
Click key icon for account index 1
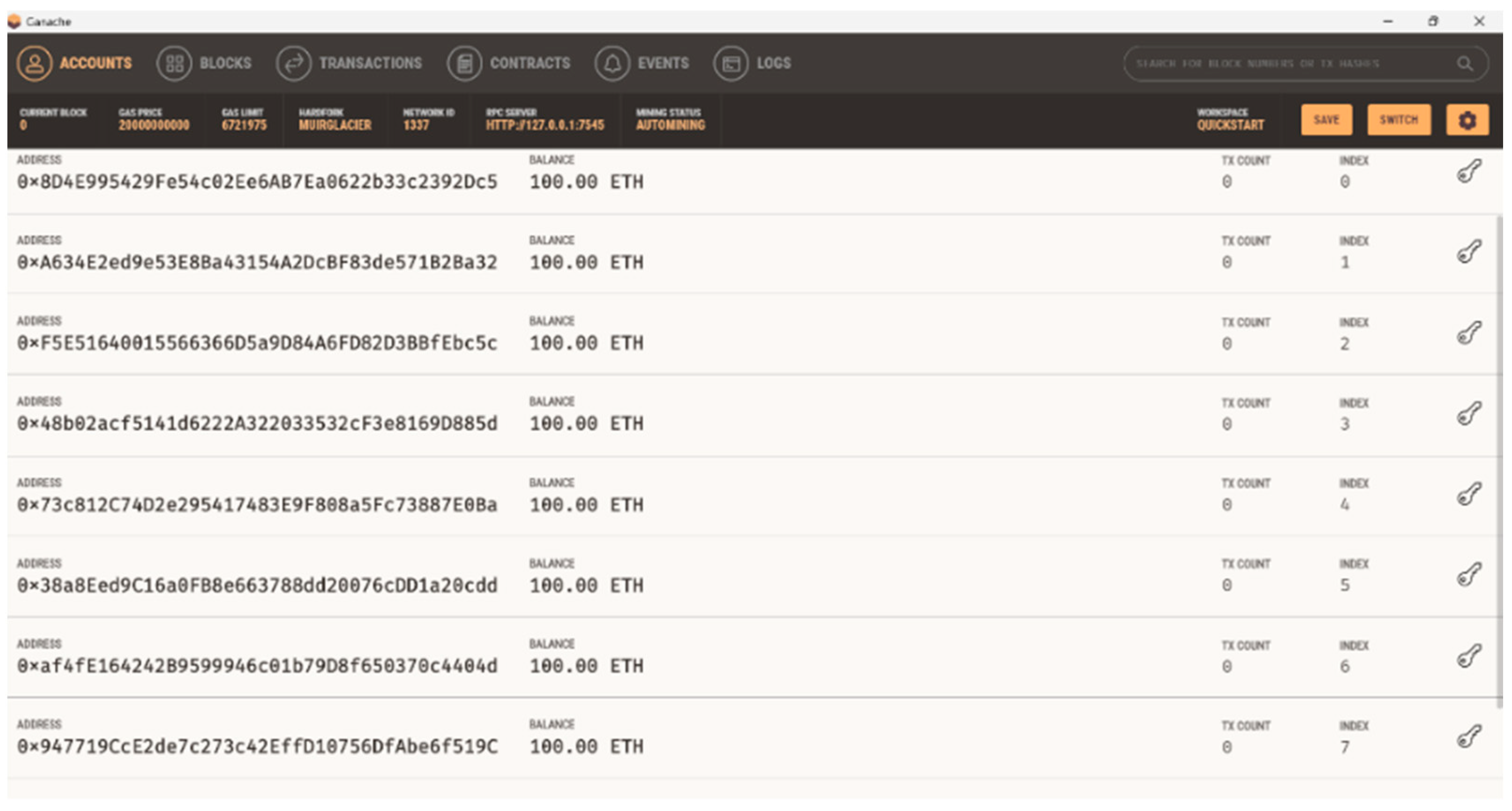click(x=1469, y=252)
